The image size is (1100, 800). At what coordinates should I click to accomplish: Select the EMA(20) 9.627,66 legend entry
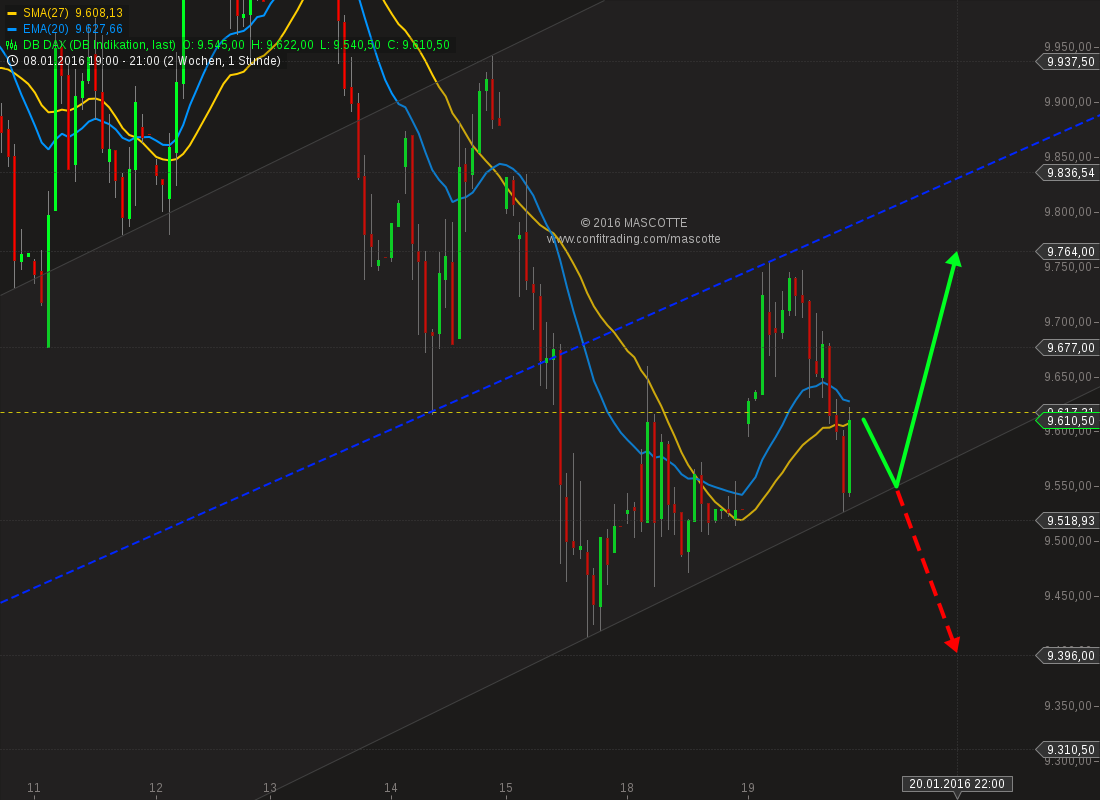click(65, 29)
